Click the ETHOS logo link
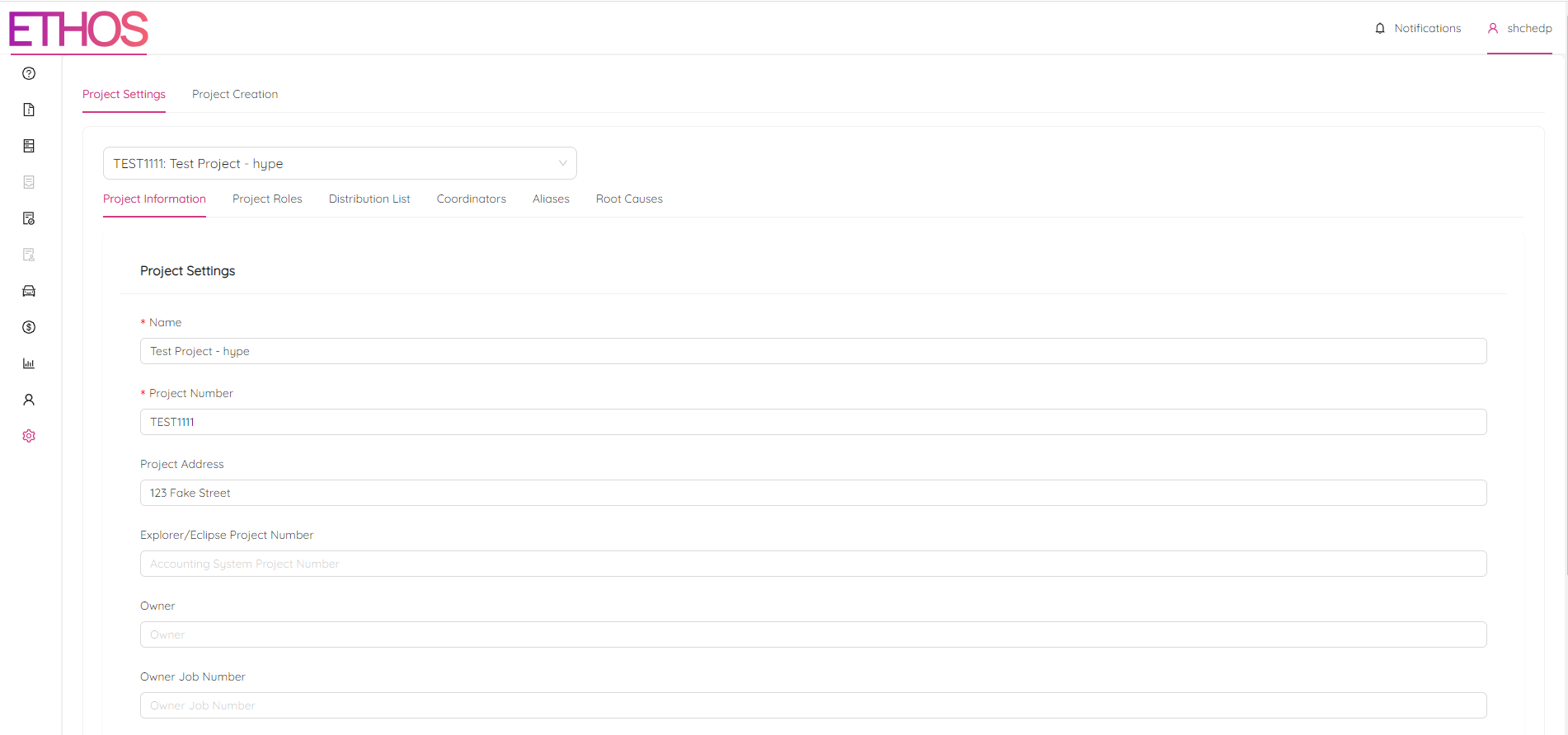The width and height of the screenshot is (1568, 735). pyautogui.click(x=78, y=30)
